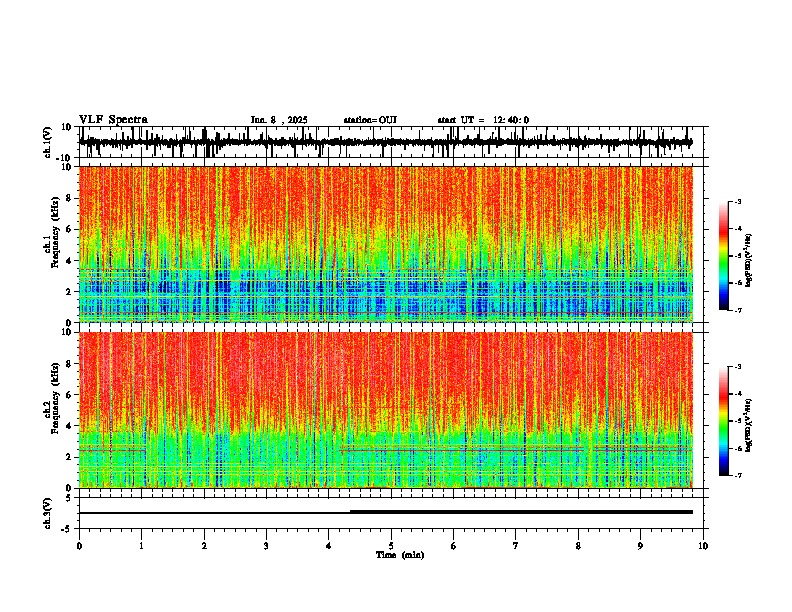This screenshot has width=792, height=612.
Task: Click the ch.2 color scale log(PSD) unit label
Action: pos(749,425)
